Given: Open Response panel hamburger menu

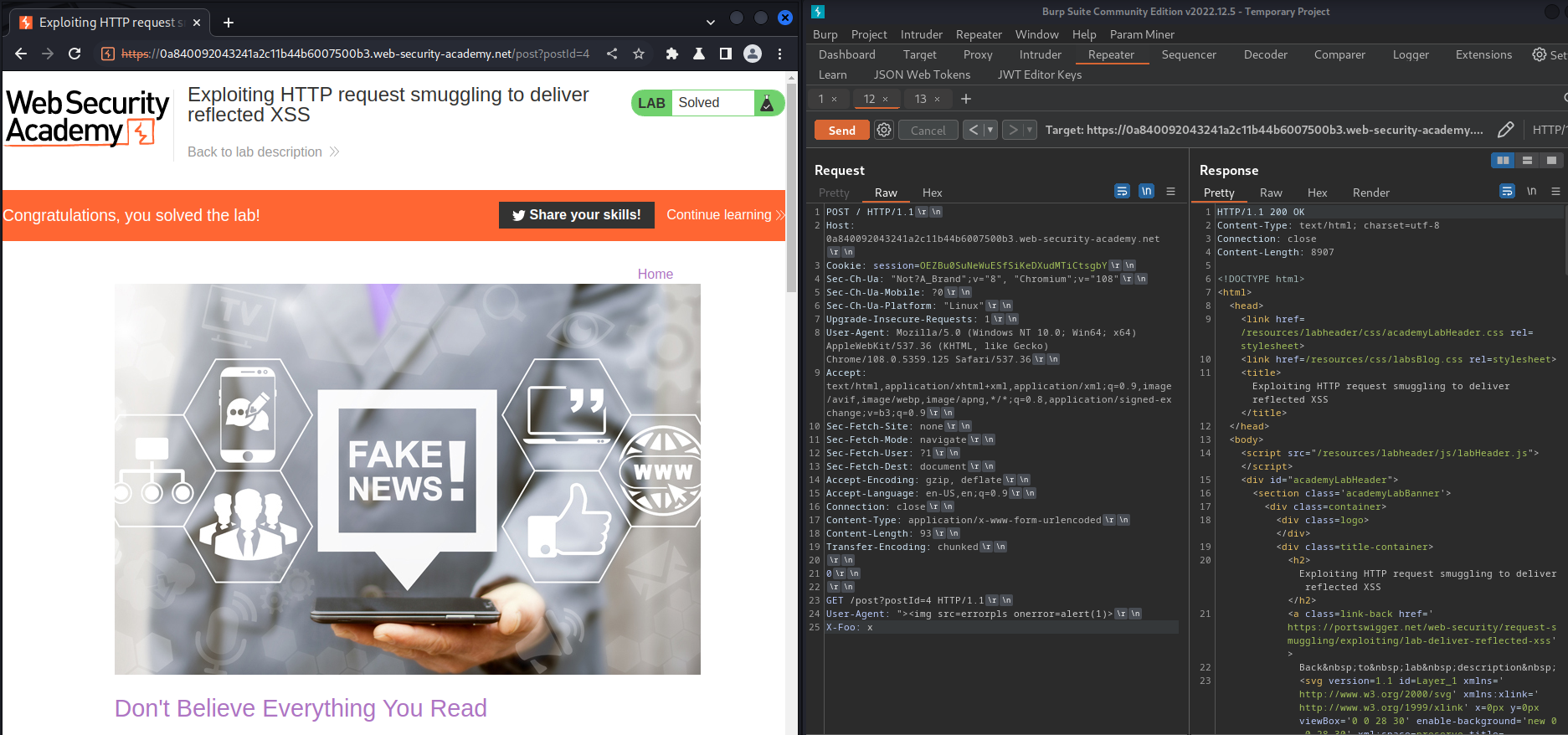Looking at the screenshot, I should [x=1555, y=192].
